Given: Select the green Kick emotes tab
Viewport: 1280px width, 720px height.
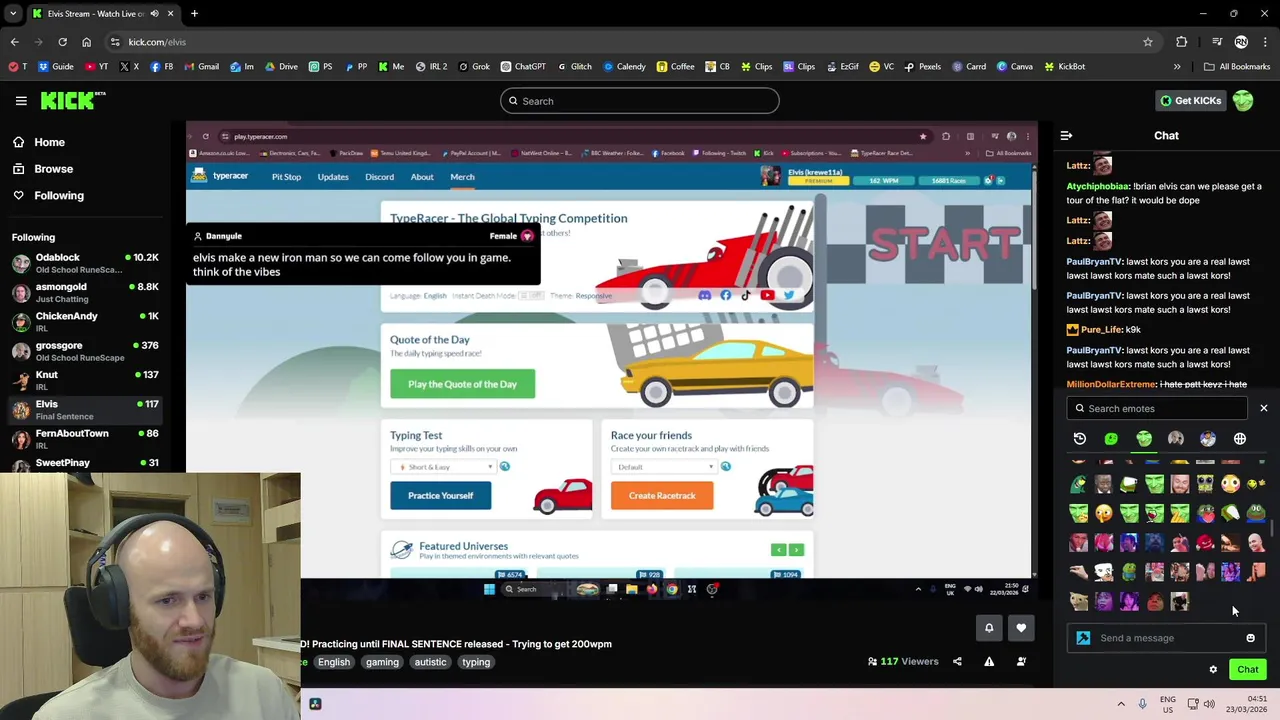Looking at the screenshot, I should [x=1111, y=438].
